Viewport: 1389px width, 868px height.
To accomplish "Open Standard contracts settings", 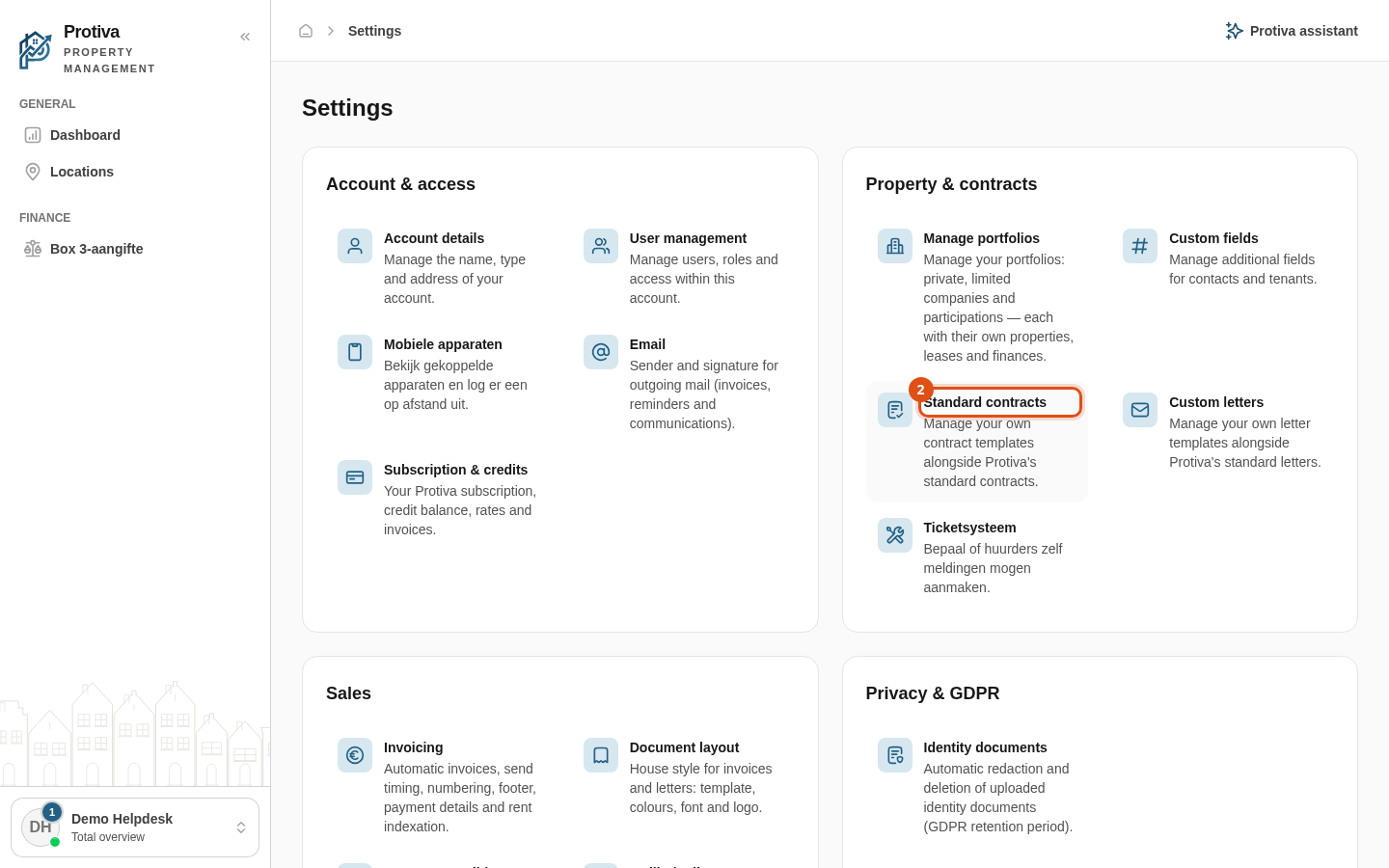I will 985,402.
